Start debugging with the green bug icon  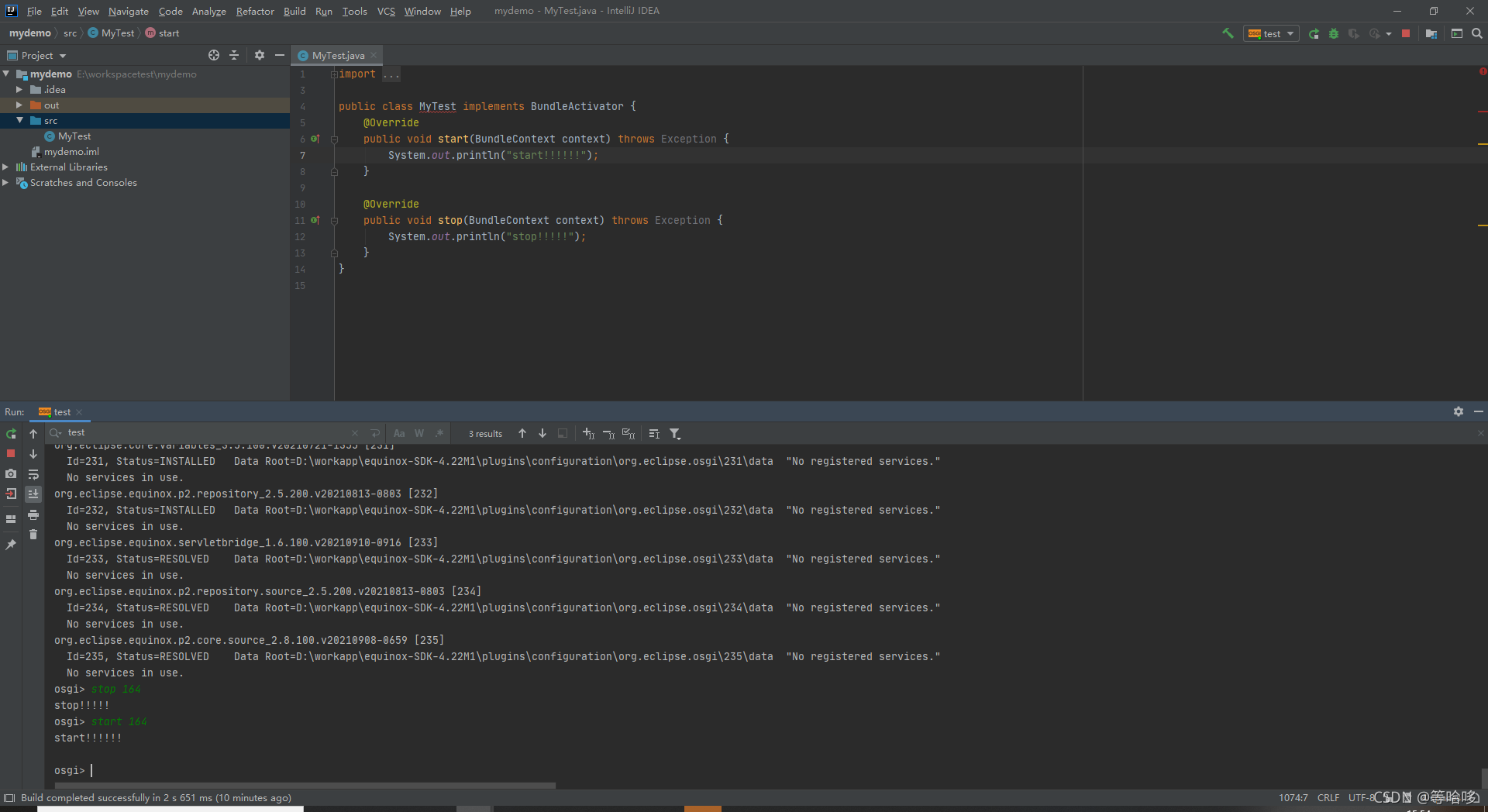coord(1334,33)
